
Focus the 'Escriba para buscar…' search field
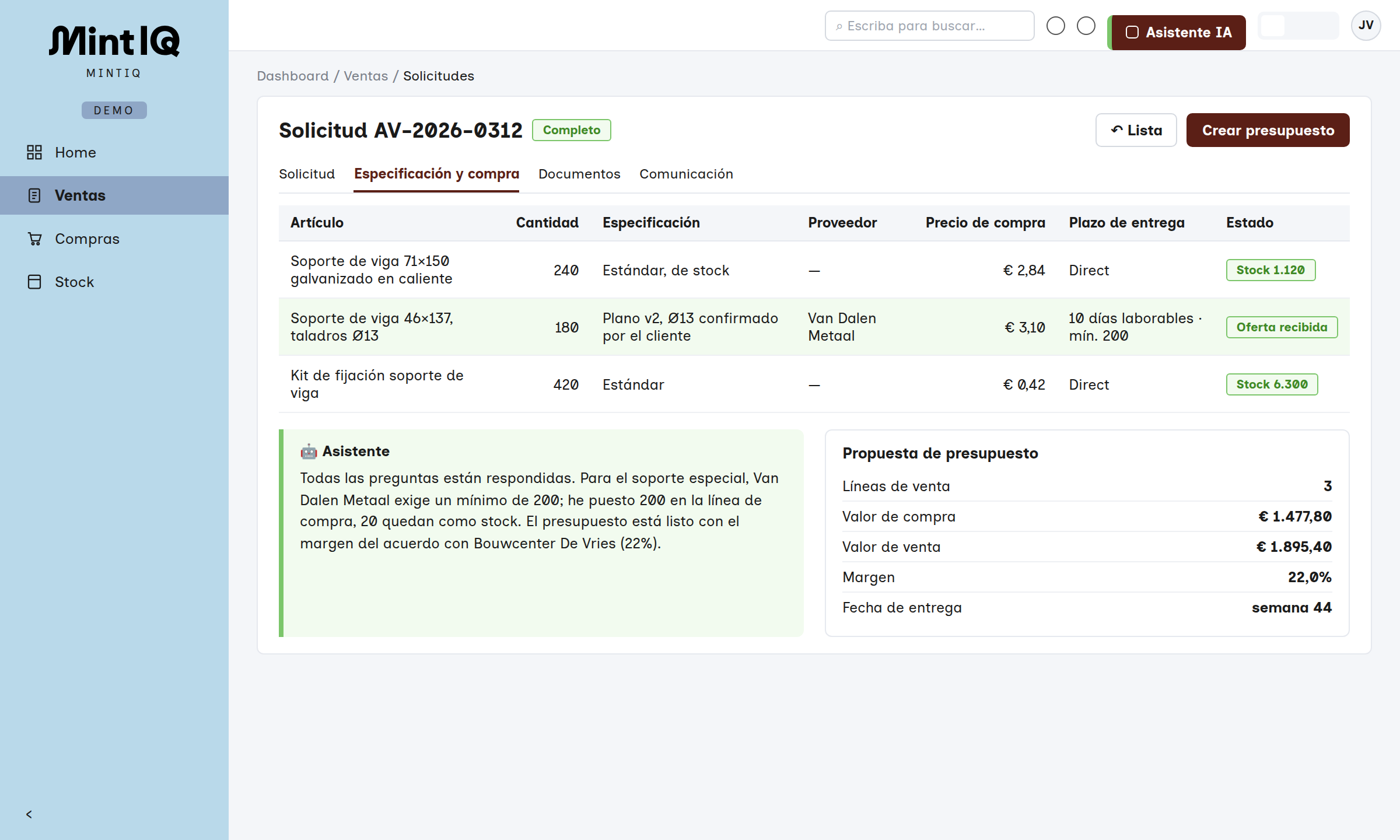click(x=930, y=26)
